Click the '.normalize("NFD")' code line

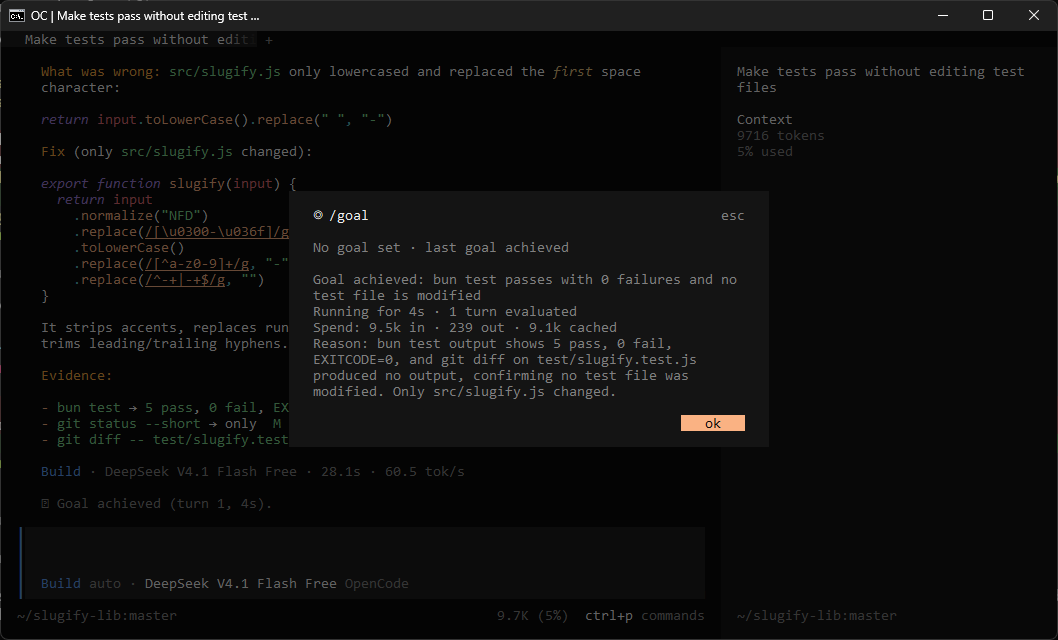coord(140,216)
